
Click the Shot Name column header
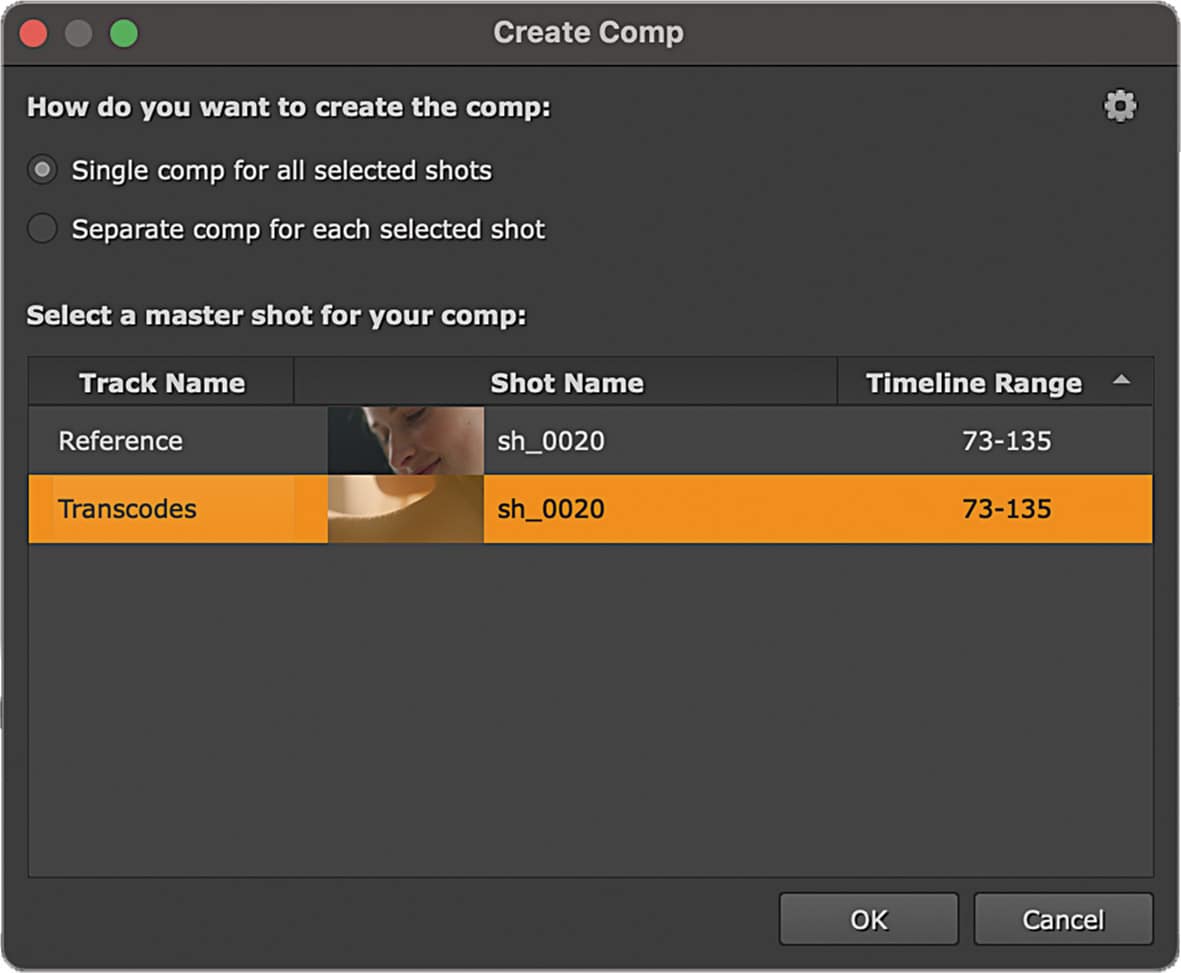click(x=566, y=382)
